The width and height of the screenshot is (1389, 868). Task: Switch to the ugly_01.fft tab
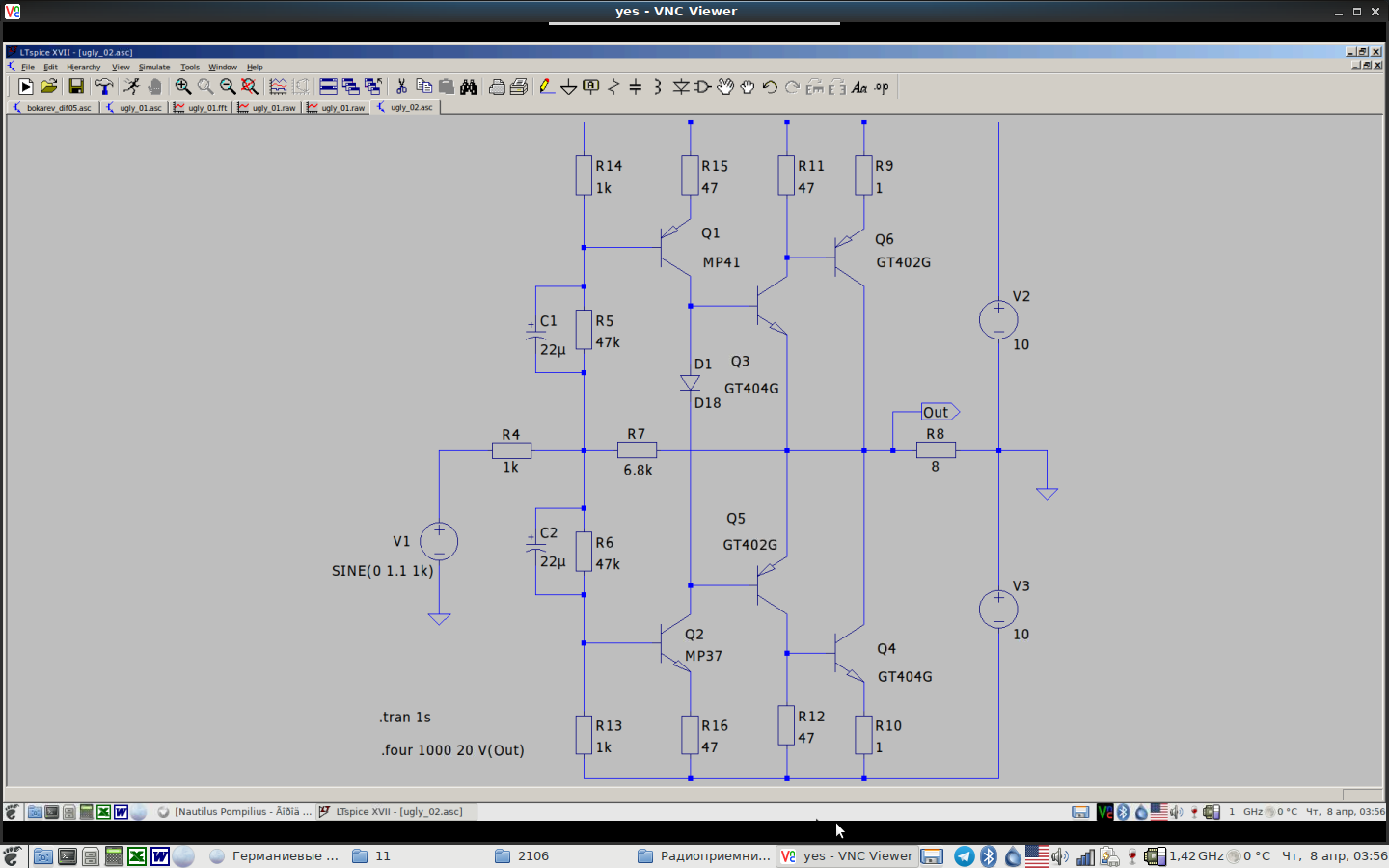point(202,108)
